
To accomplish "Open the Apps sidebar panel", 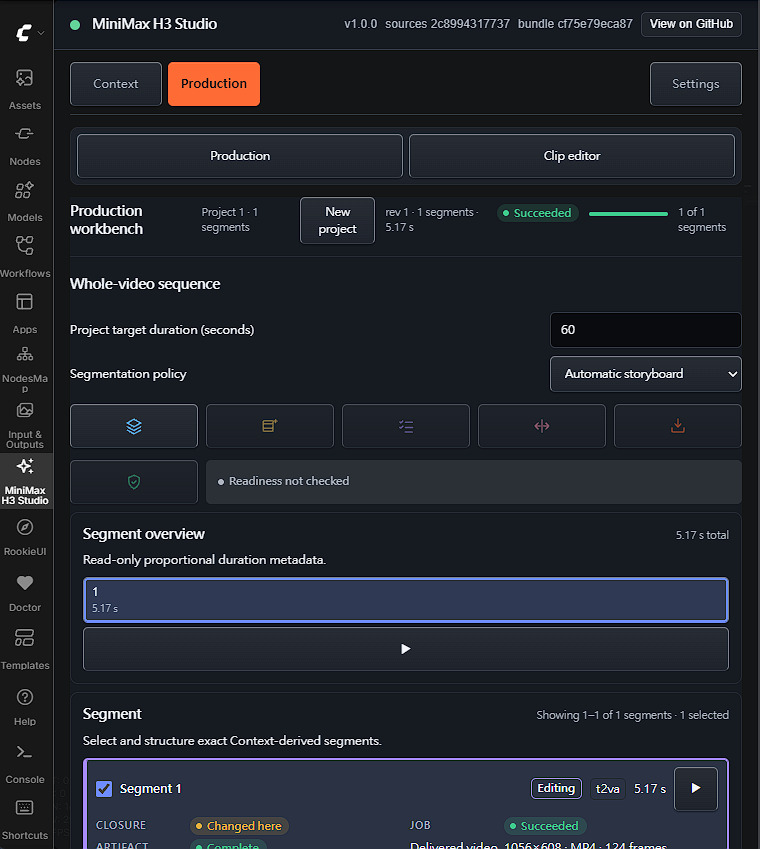I will 25,313.
